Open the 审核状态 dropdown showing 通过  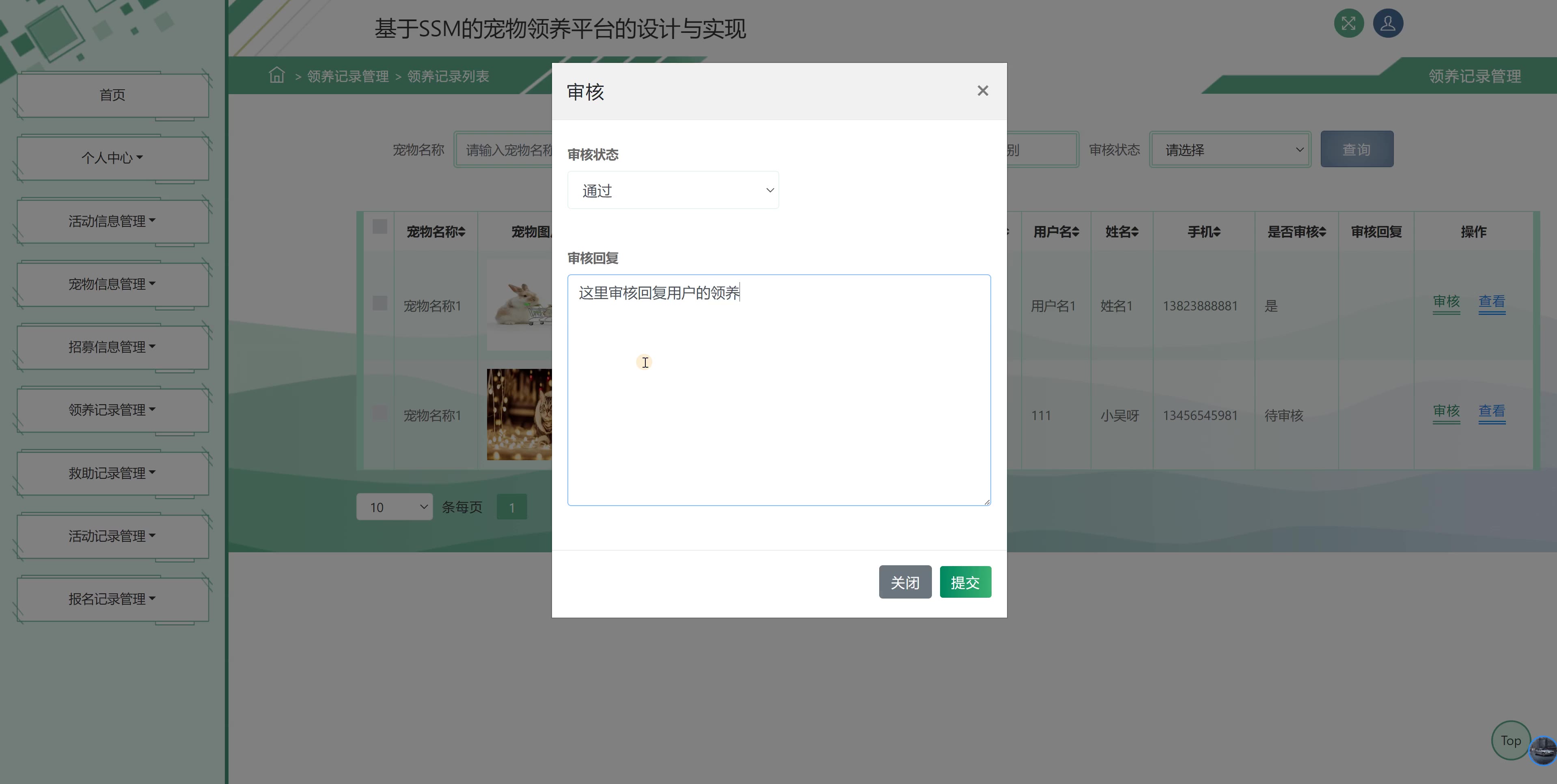(x=673, y=190)
